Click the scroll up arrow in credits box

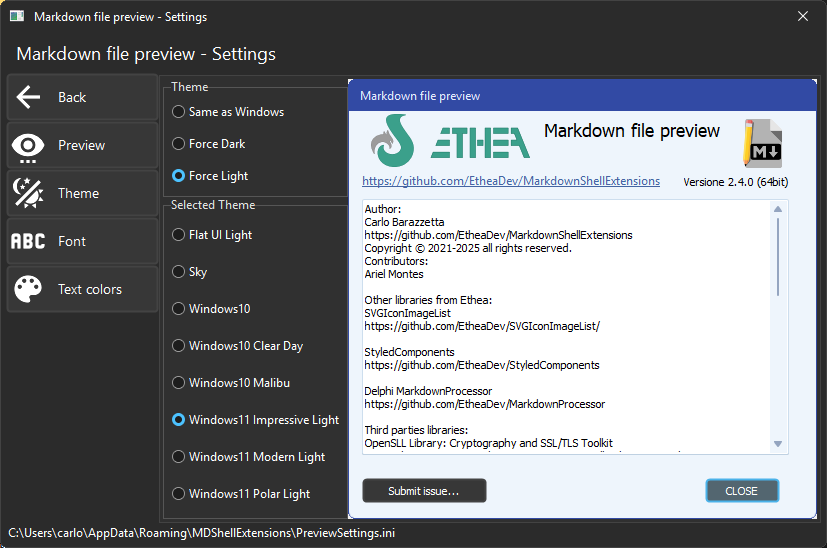778,209
